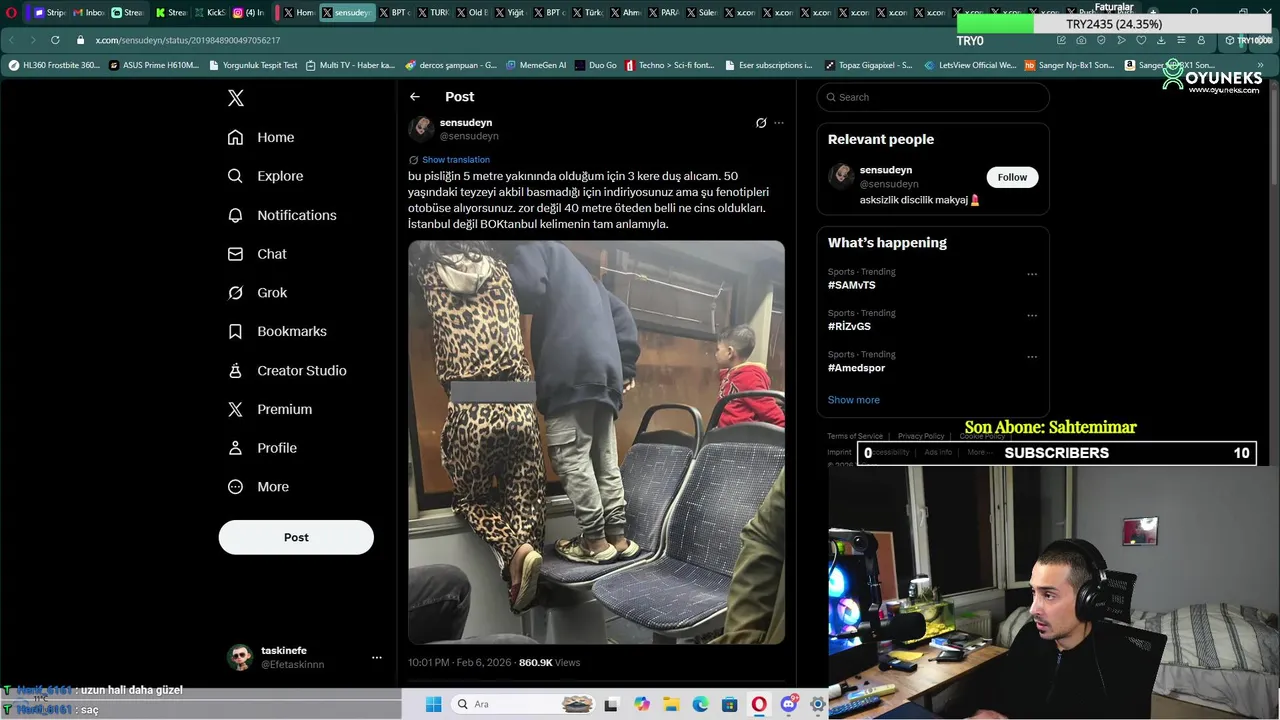1280x720 pixels.
Task: Open Chat from the sidebar
Action: tap(257, 254)
